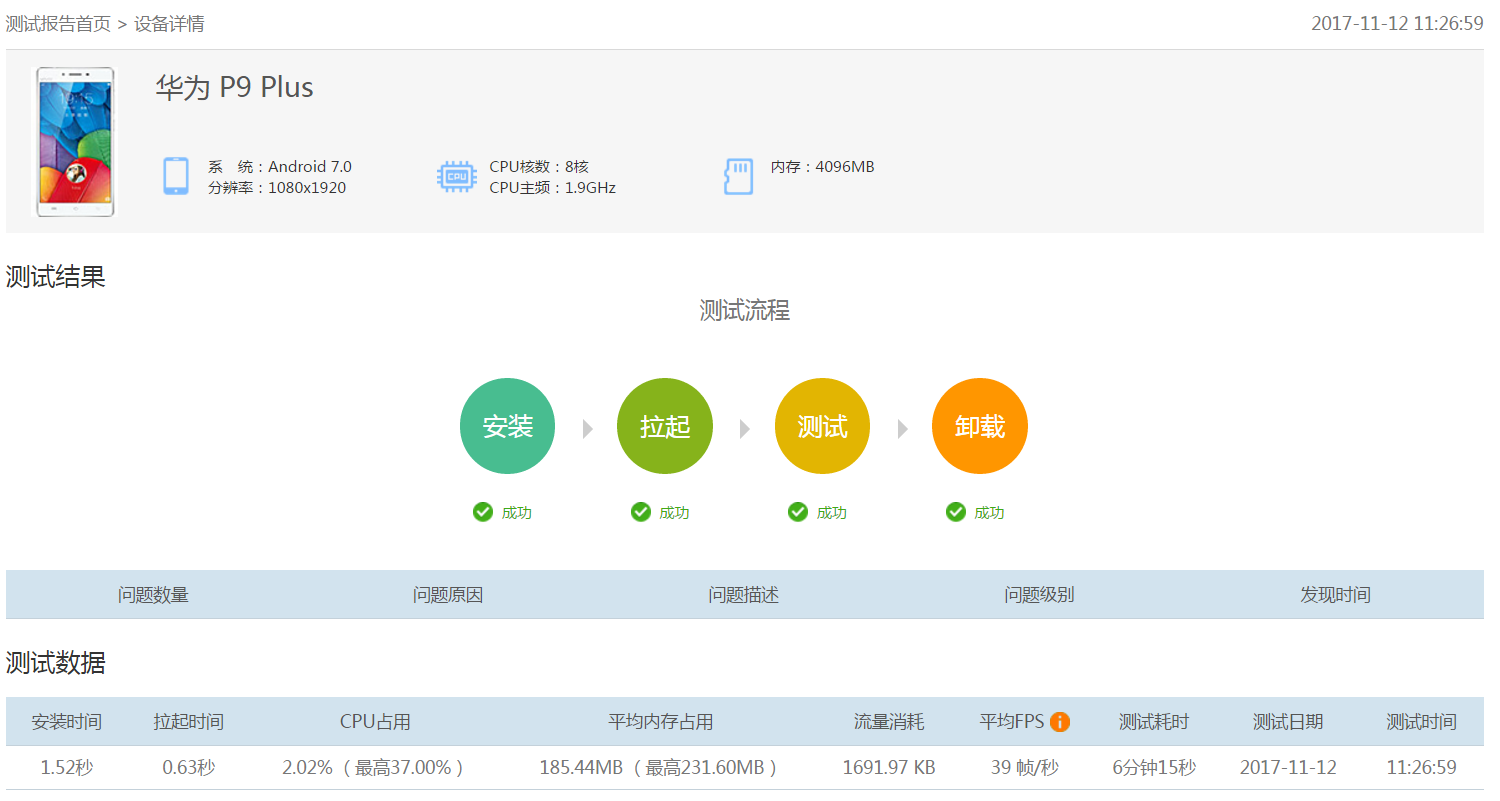Click the timestamp 2017-11-12 11:26:59 at top right
The image size is (1500, 801).
(1397, 23)
